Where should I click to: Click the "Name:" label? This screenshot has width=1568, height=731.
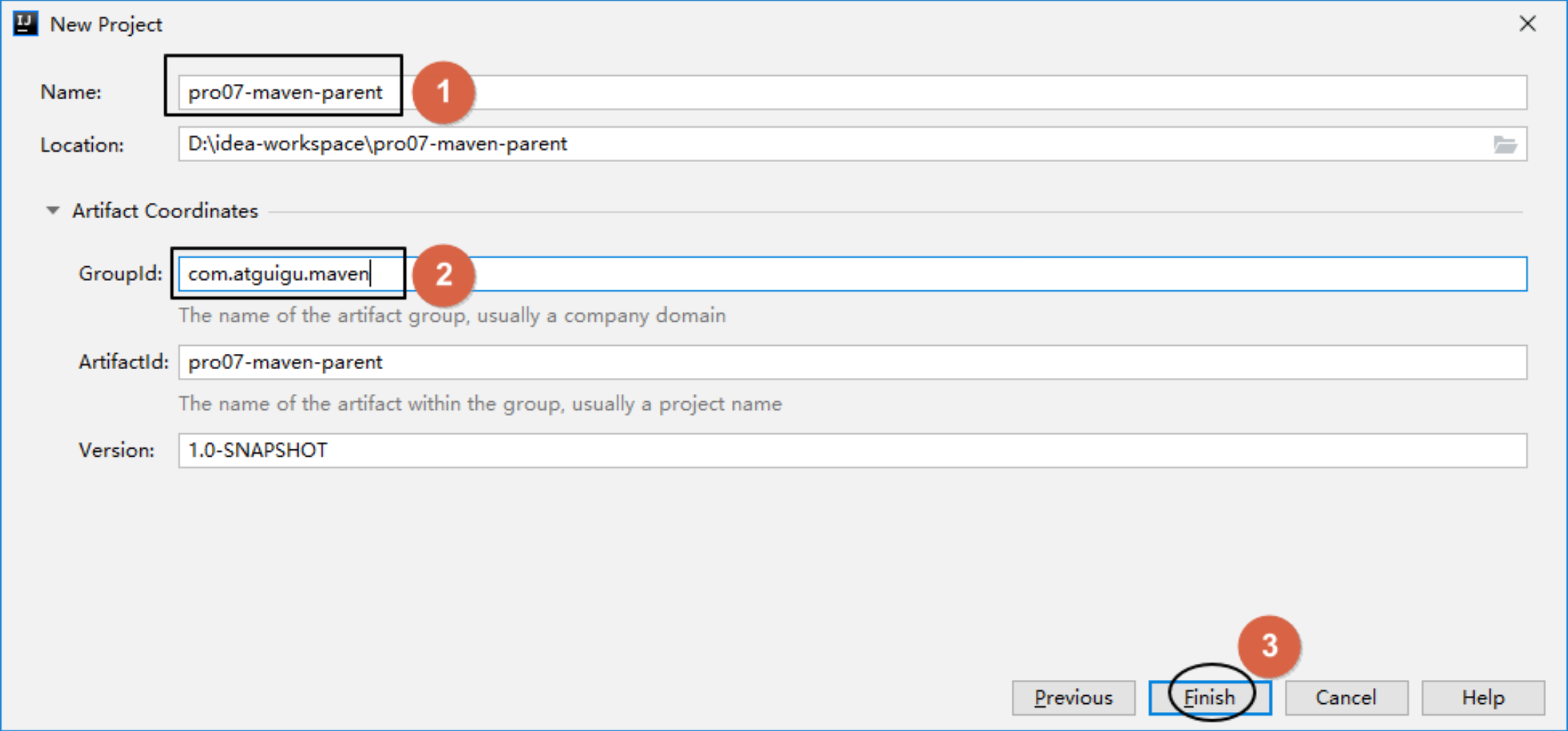[x=71, y=93]
